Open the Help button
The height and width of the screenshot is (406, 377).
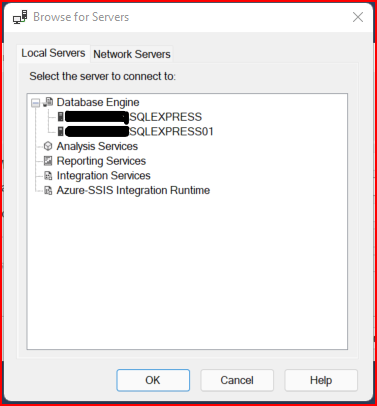click(x=321, y=380)
